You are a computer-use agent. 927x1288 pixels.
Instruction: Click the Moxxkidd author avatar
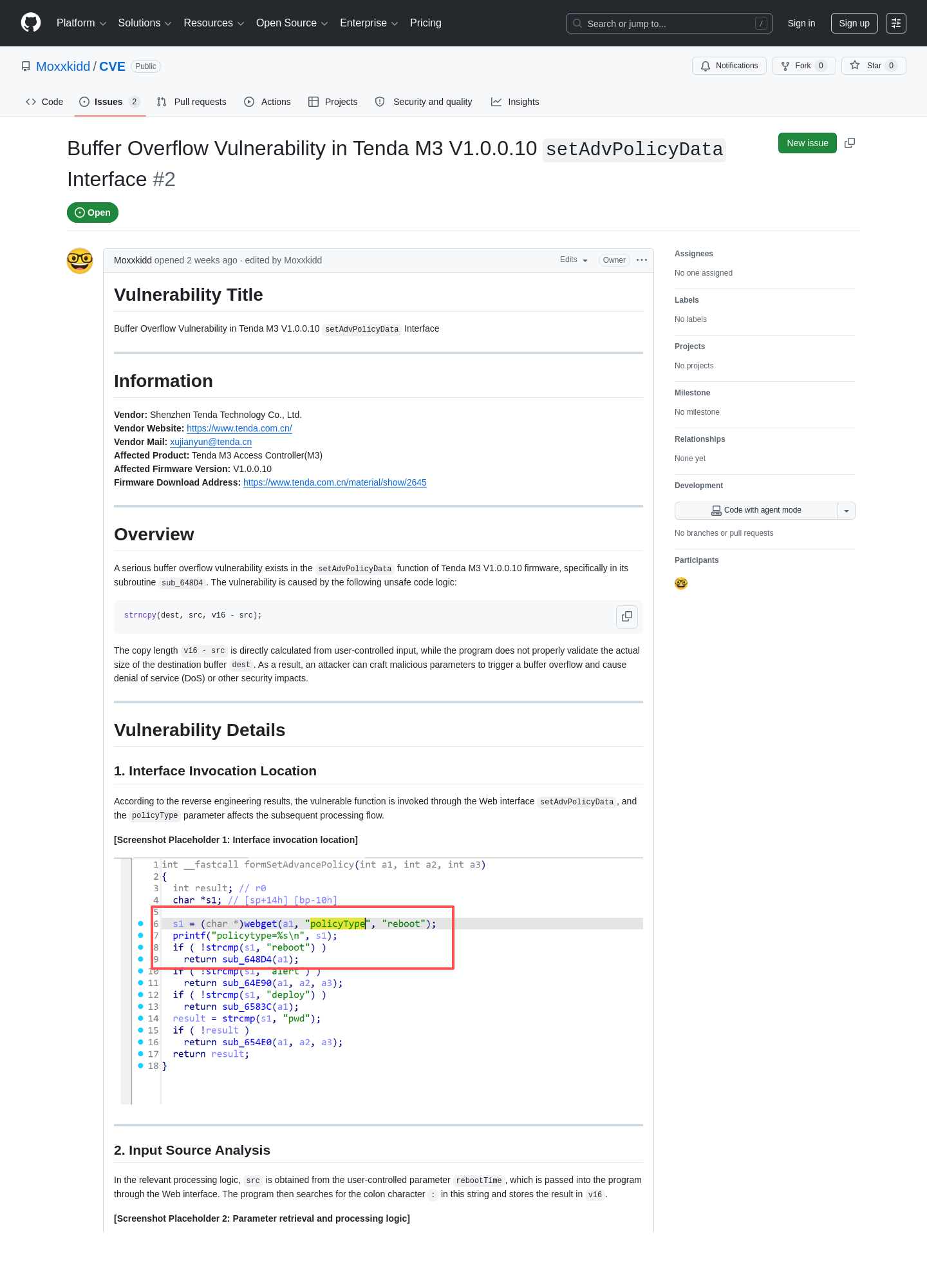pos(80,261)
